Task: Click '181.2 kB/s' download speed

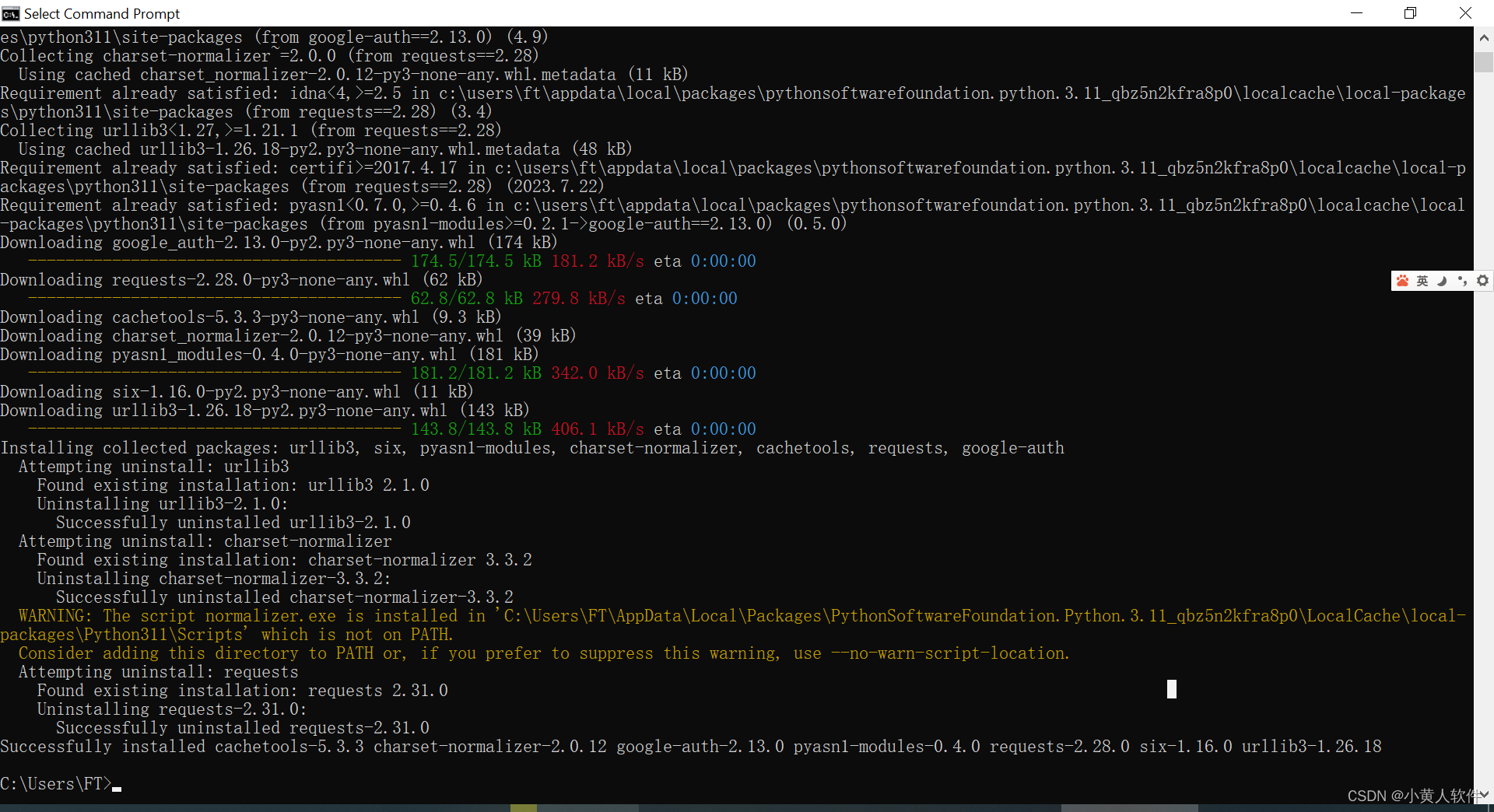Action: (598, 261)
